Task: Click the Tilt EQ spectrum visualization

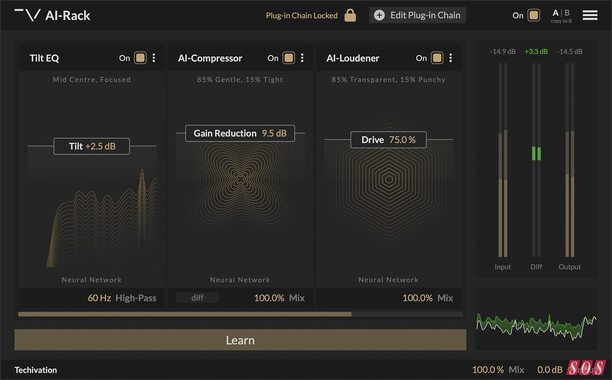Action: pos(102,218)
